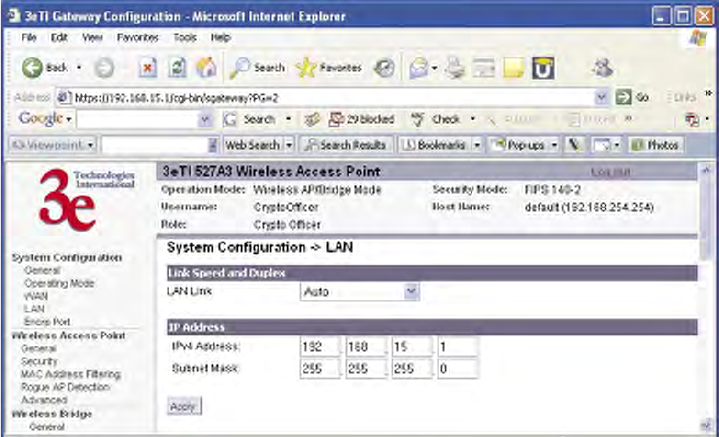
Task: Expand the address bar dropdown
Action: pos(601,97)
